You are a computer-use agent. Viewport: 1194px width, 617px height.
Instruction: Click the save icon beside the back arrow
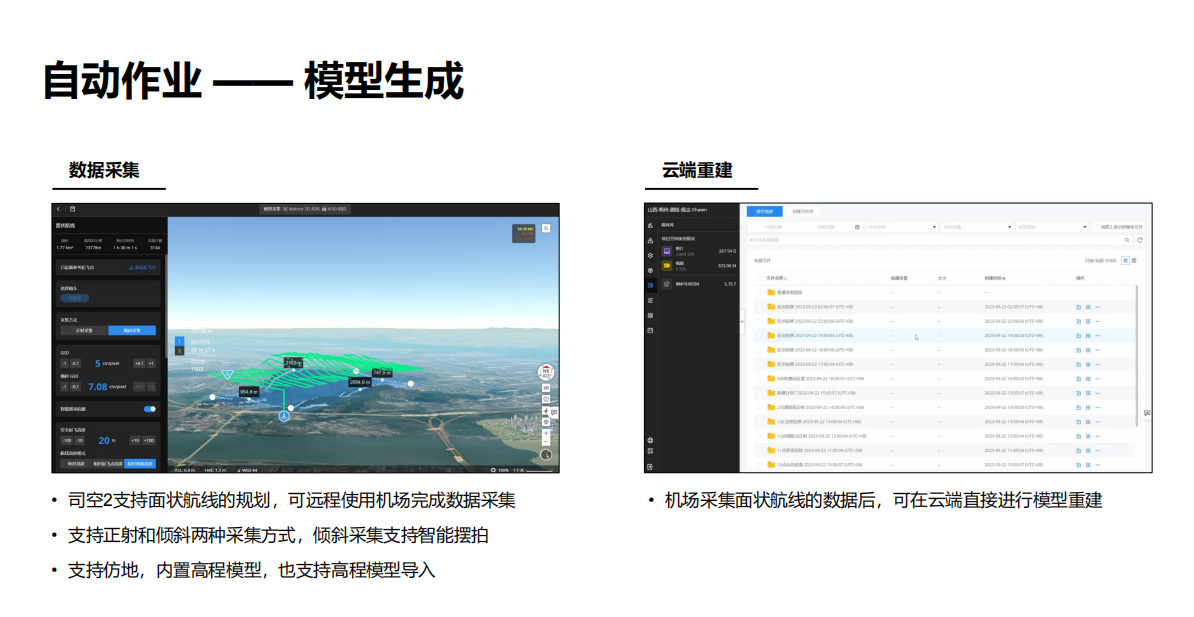[73, 209]
